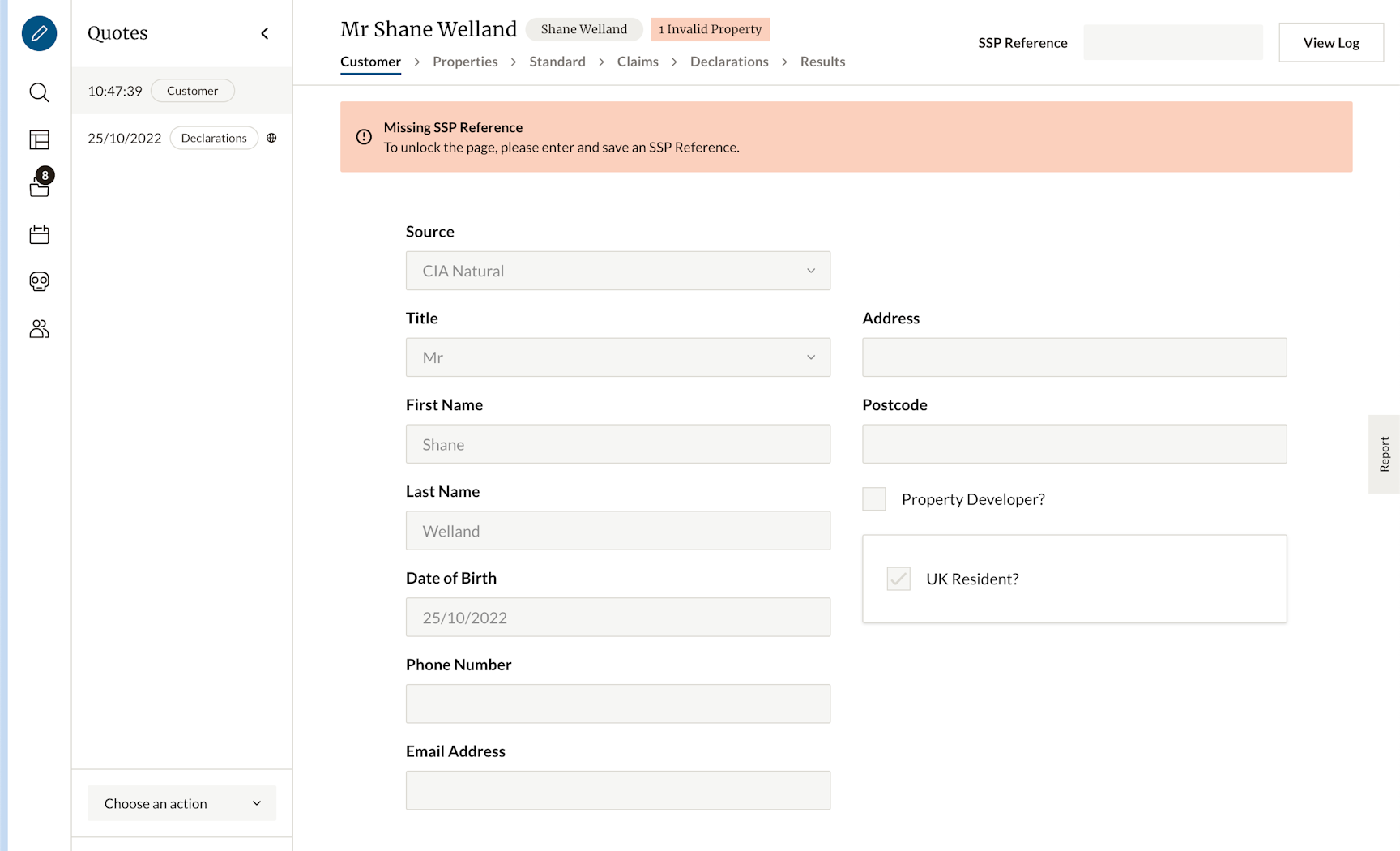Go to the Declarations step tab
The width and height of the screenshot is (1400, 851).
pyautogui.click(x=729, y=62)
